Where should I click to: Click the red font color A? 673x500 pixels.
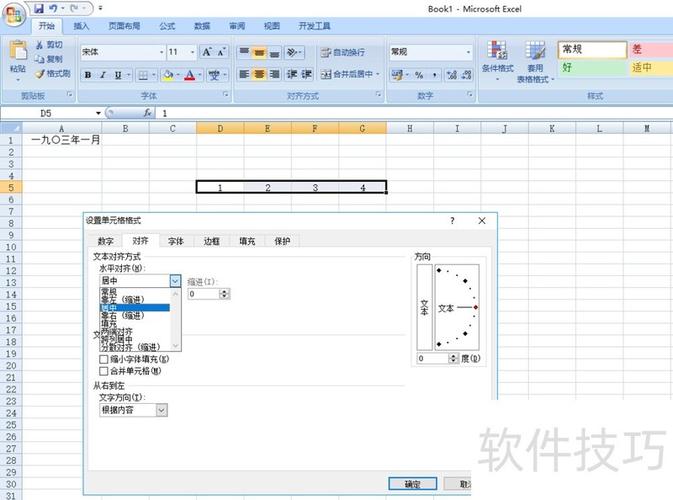(x=190, y=75)
